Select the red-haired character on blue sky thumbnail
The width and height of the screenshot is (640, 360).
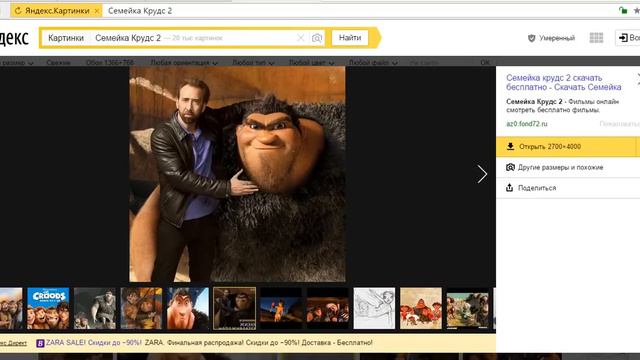point(188,308)
